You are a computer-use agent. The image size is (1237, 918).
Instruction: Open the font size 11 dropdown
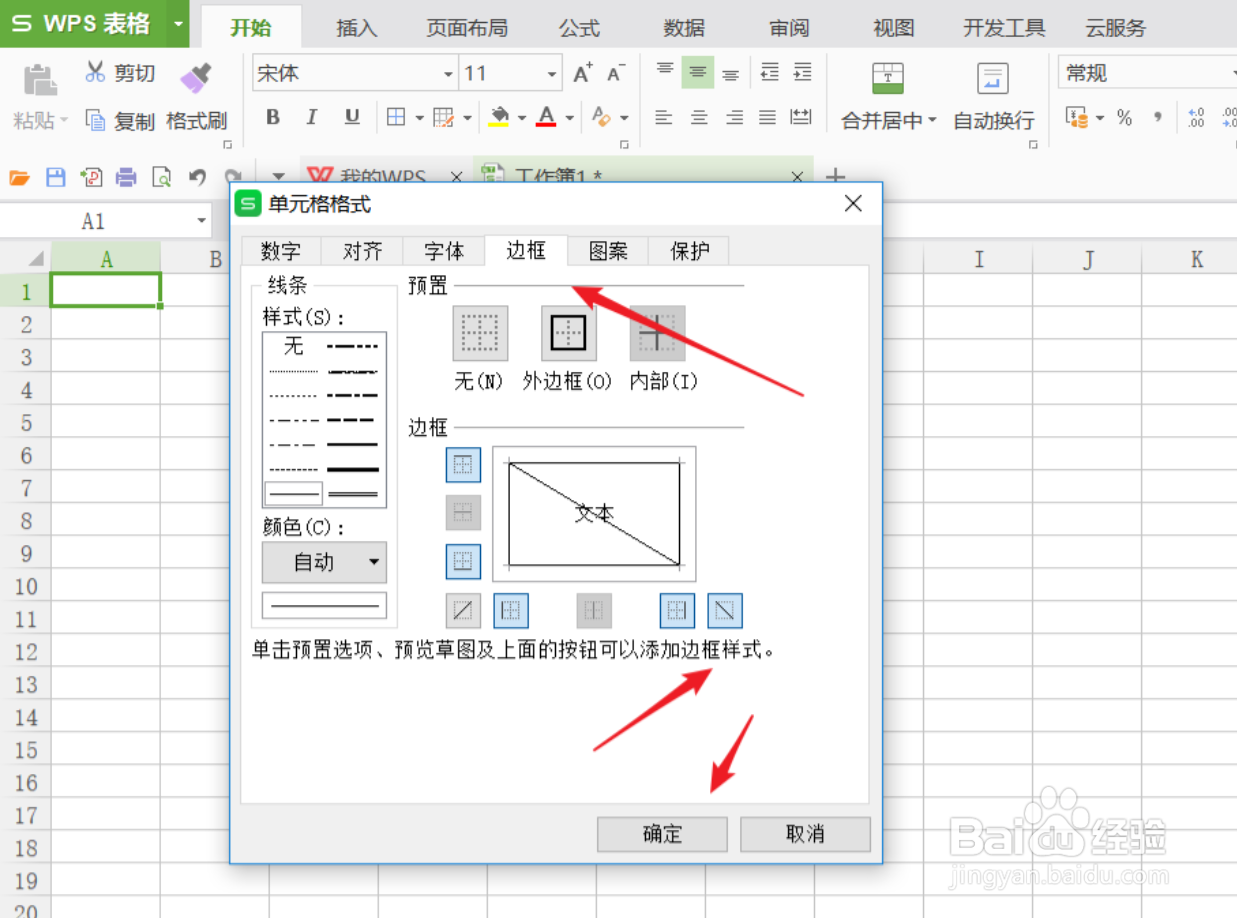coord(552,74)
